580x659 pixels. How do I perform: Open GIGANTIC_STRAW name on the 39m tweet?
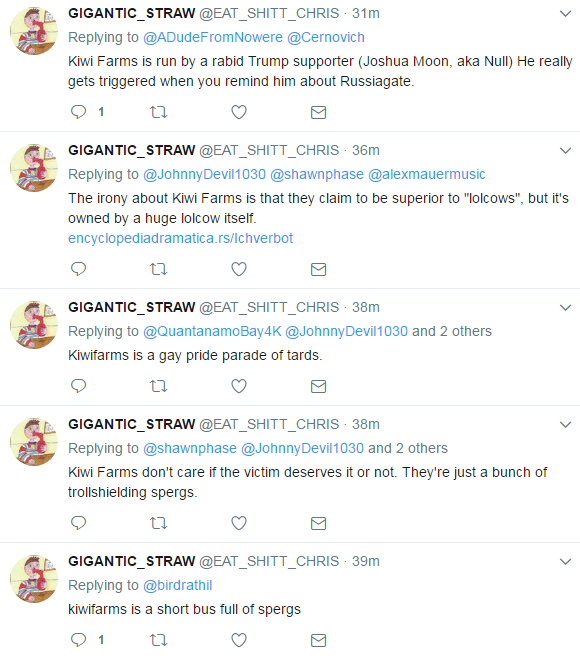(x=132, y=561)
